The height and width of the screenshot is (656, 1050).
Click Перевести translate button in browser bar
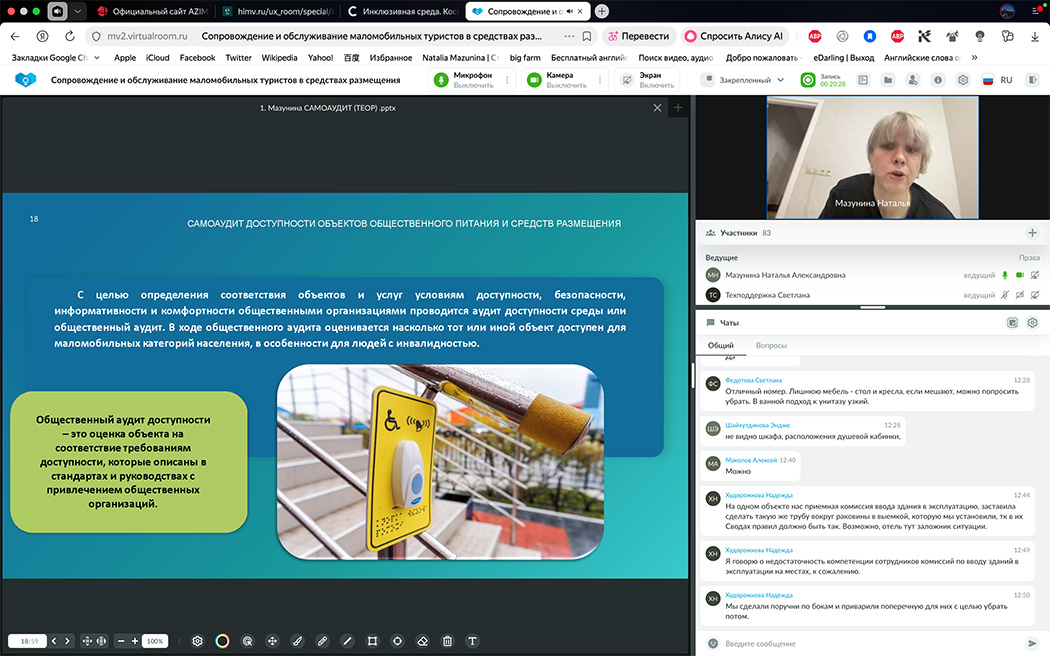click(x=638, y=36)
